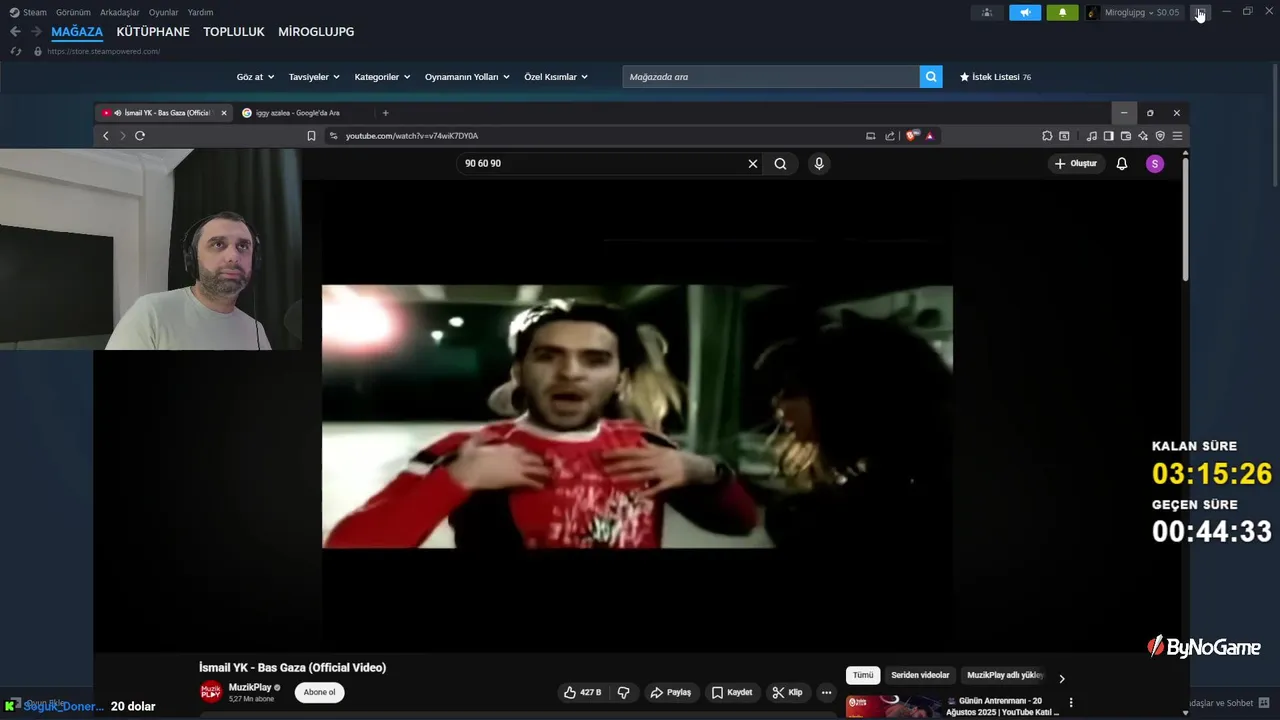Click Steam forward navigation arrow
The height and width of the screenshot is (720, 1280).
pos(36,32)
